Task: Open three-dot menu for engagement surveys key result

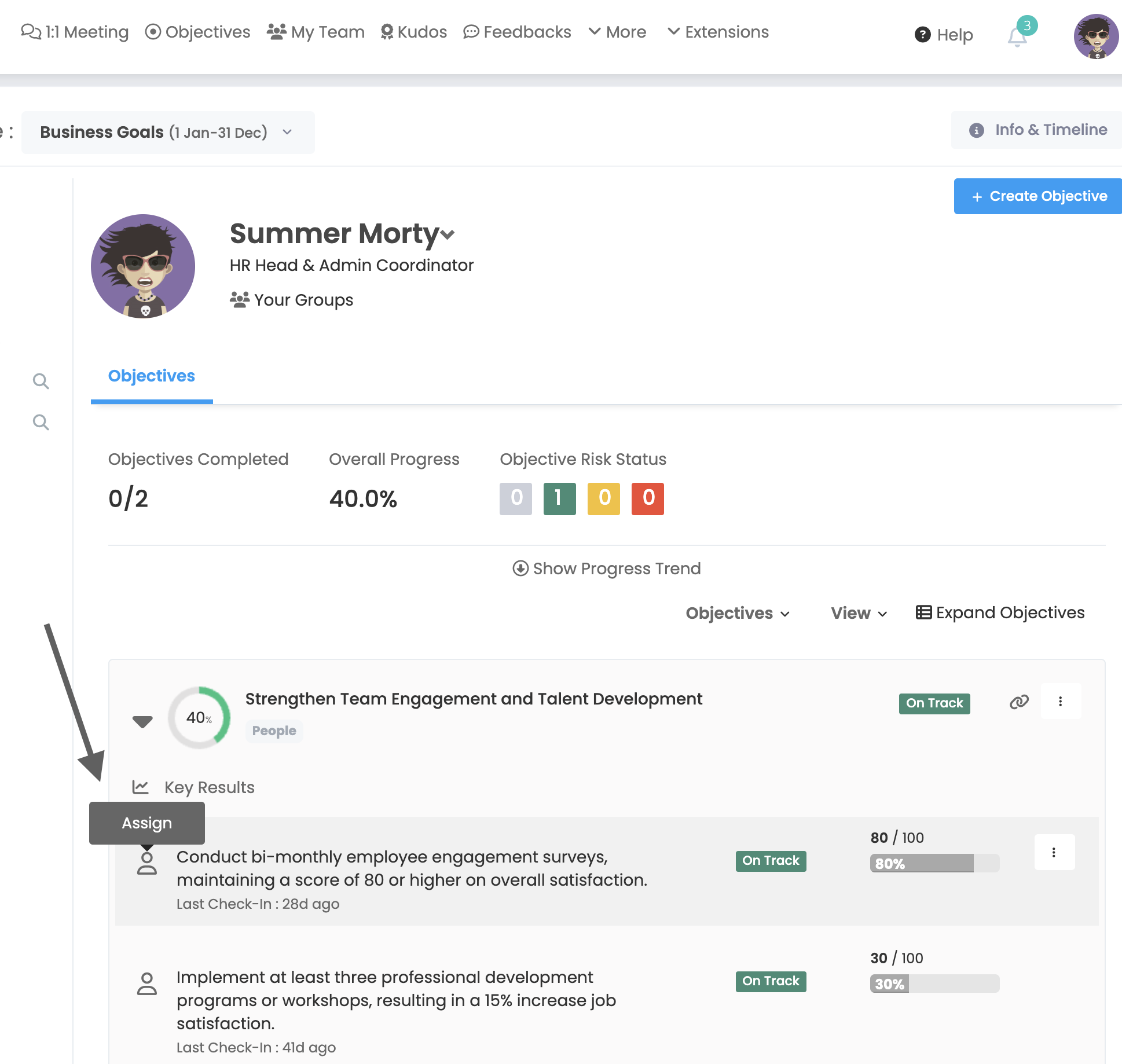Action: [1054, 852]
